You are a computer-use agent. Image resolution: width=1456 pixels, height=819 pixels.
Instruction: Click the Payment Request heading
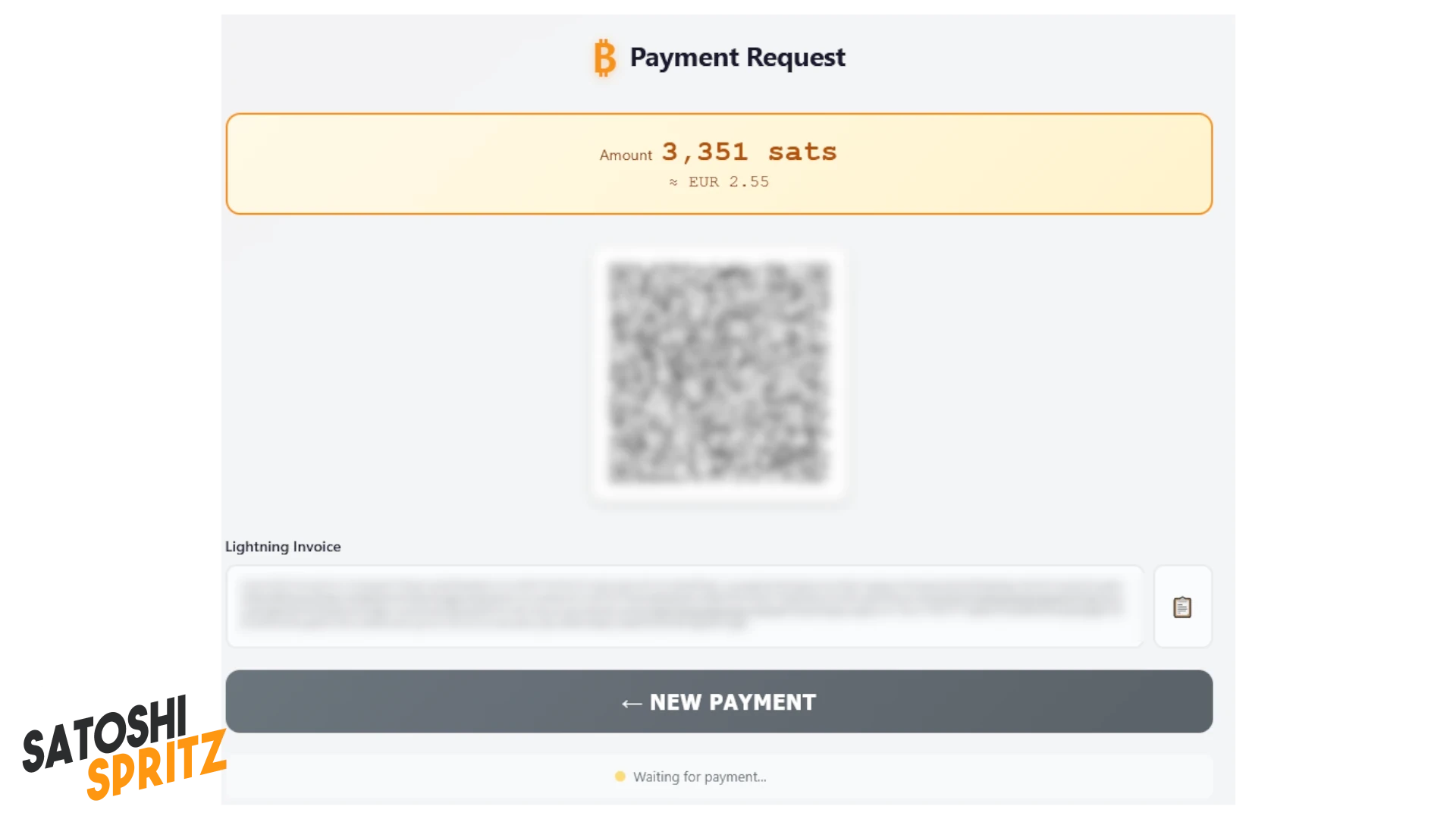pyautogui.click(x=737, y=58)
